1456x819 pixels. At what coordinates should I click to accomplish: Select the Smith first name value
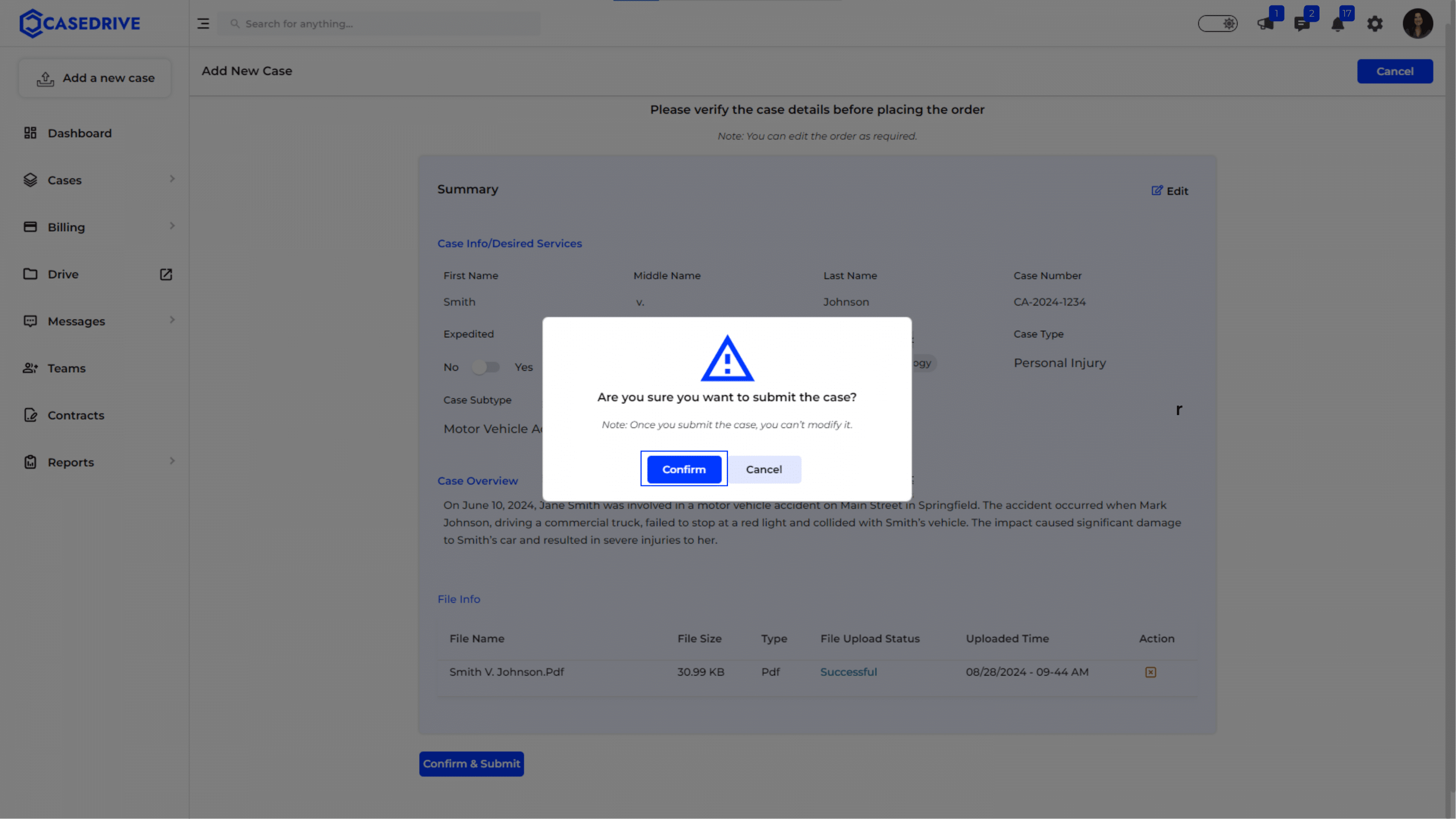(x=460, y=302)
